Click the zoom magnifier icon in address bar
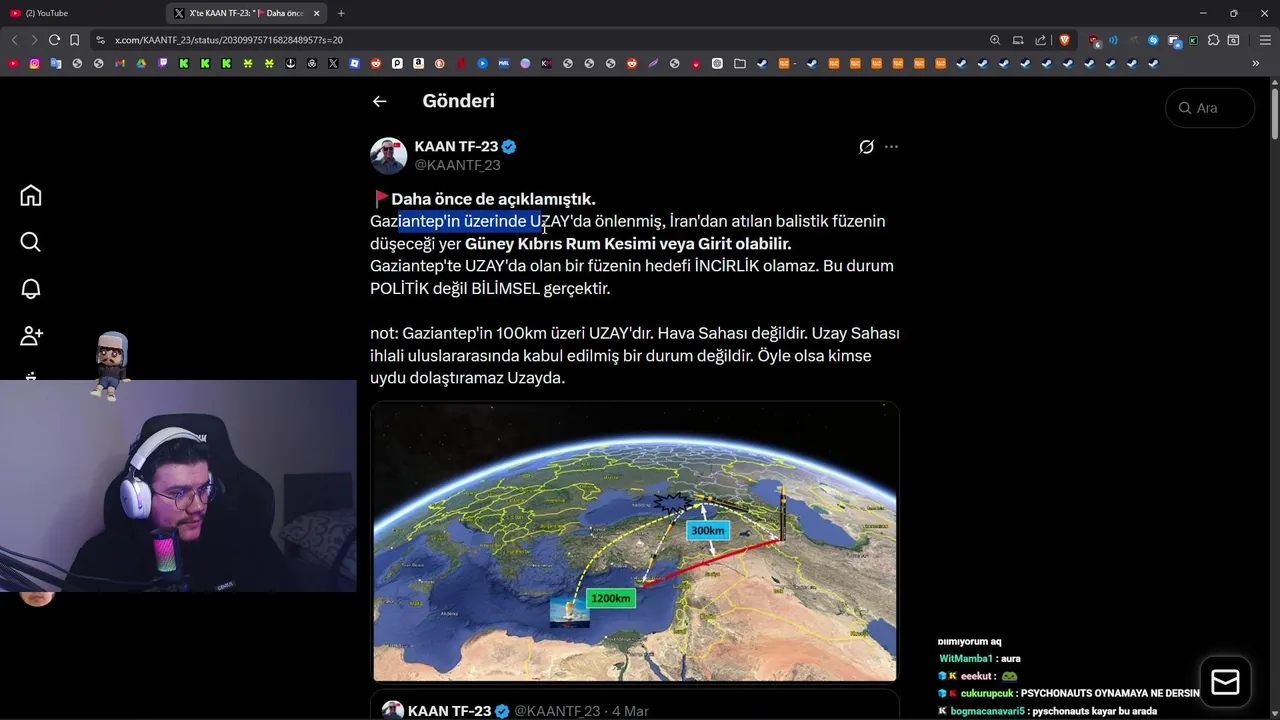 pyautogui.click(x=995, y=40)
